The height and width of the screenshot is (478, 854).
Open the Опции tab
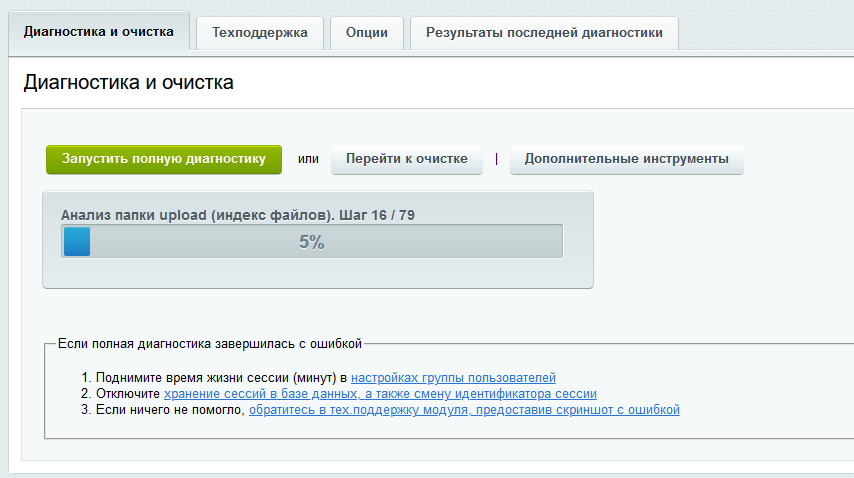[367, 33]
